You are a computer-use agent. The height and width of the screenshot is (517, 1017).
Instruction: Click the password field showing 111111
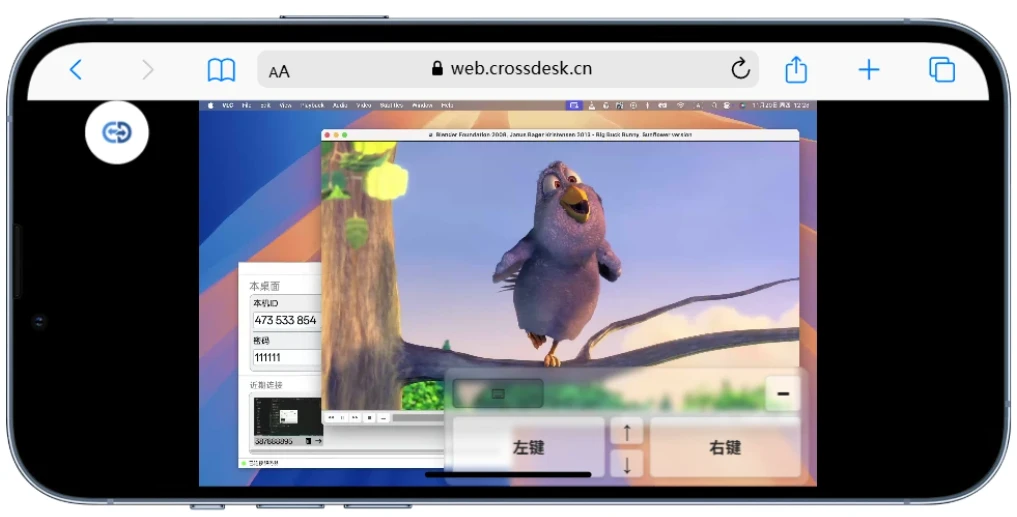pyautogui.click(x=286, y=358)
